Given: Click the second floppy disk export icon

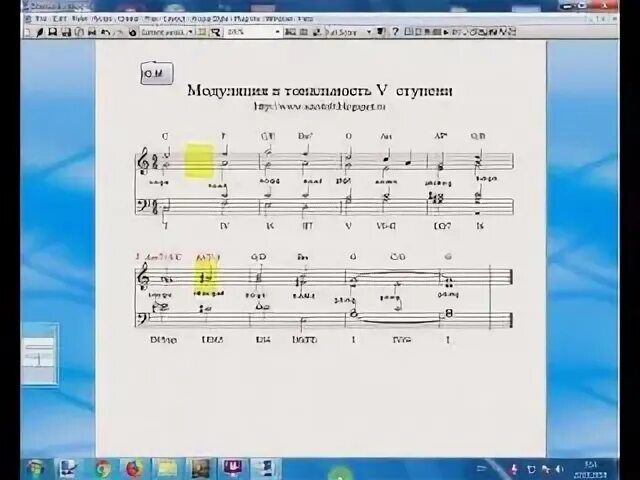Looking at the screenshot, I should 66,32.
